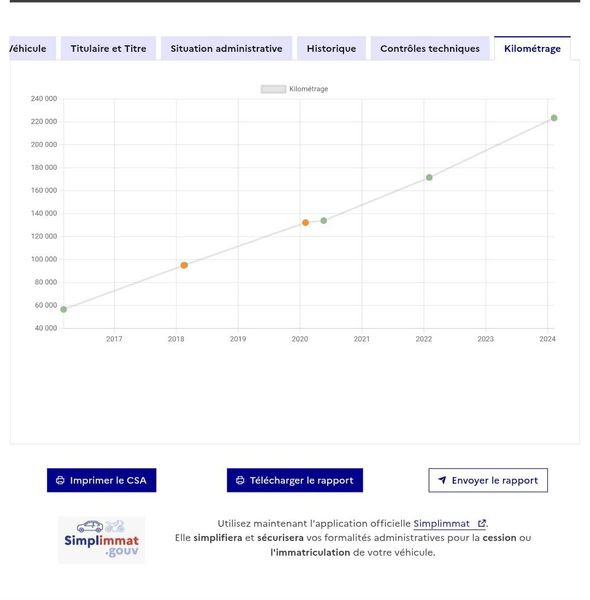Select the Historique tab
The image size is (590, 600).
tap(331, 49)
